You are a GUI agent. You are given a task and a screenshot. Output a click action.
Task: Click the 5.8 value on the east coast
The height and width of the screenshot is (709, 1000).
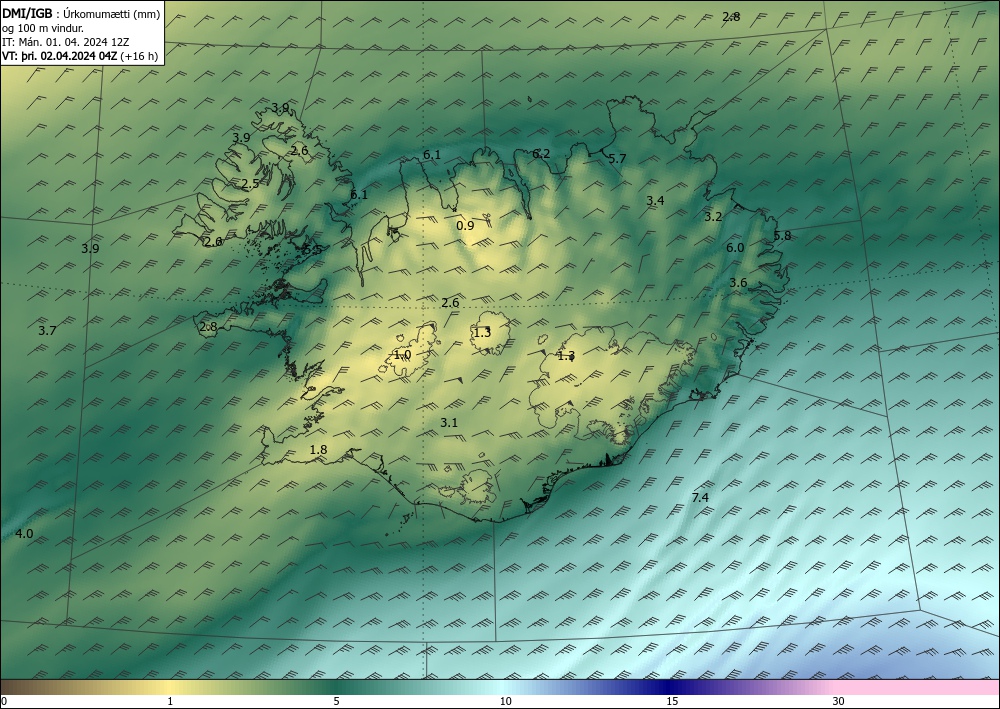coord(782,236)
